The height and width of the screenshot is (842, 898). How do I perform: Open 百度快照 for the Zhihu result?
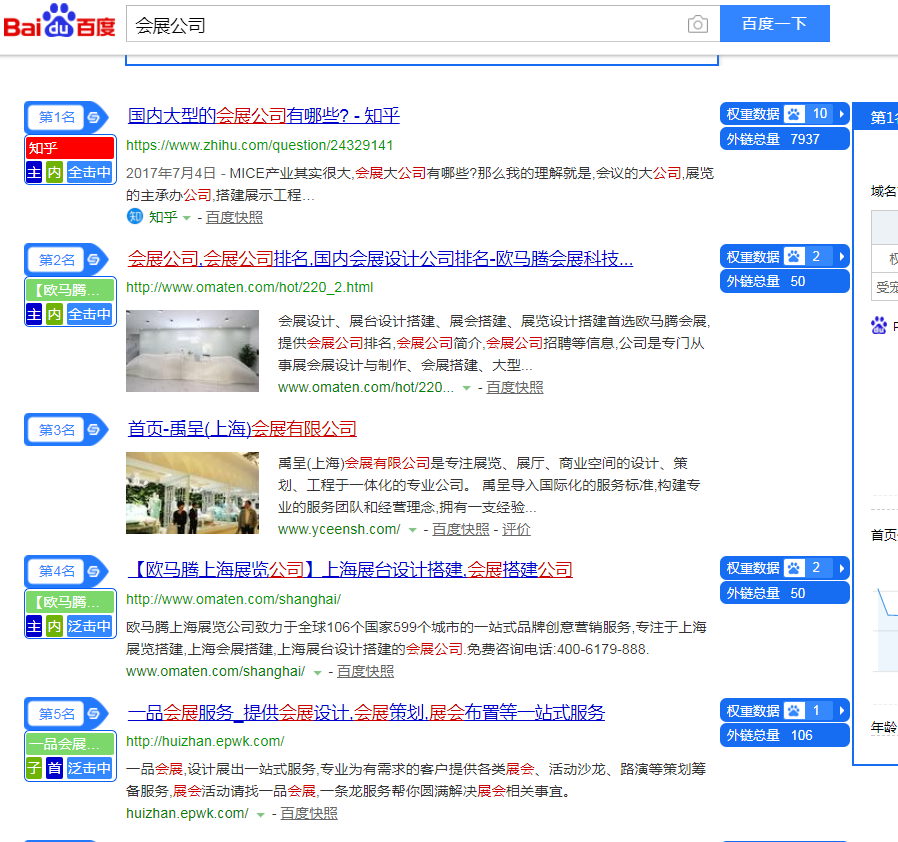coord(234,218)
